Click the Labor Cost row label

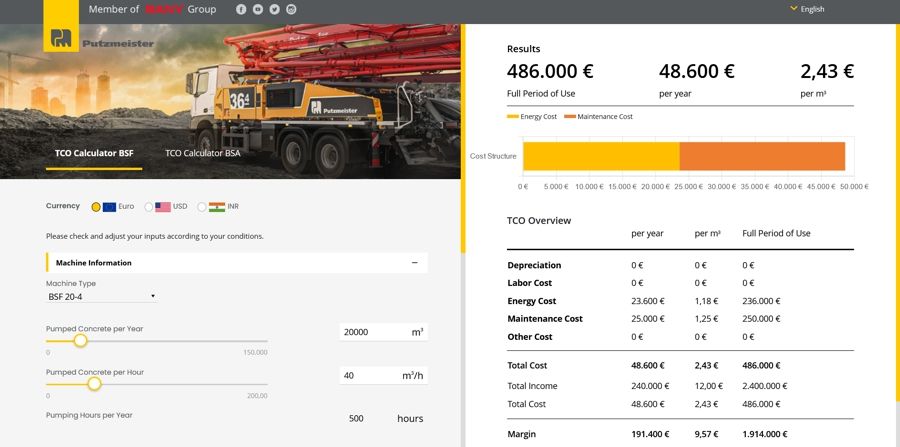[530, 283]
